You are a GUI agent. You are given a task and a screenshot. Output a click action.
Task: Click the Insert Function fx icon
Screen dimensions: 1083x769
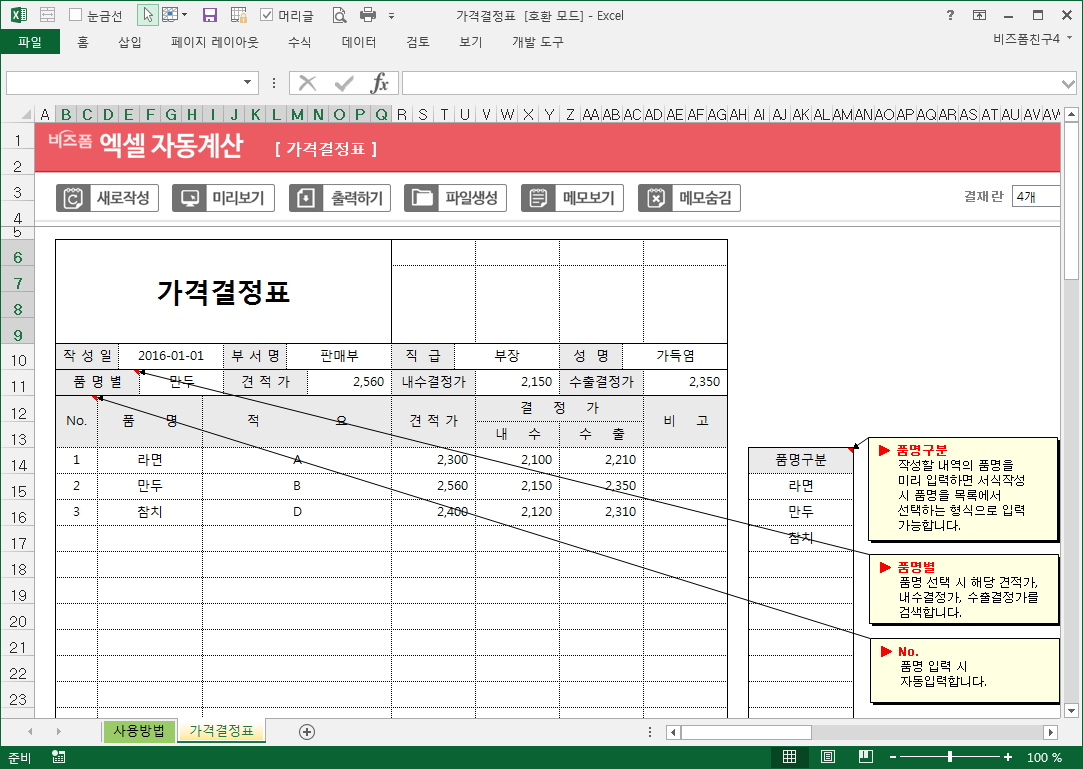380,82
